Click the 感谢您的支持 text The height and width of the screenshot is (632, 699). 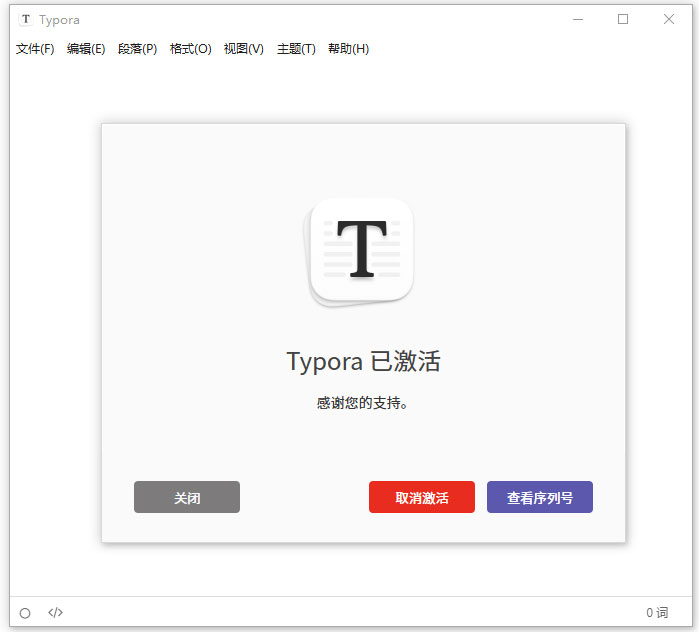pos(362,403)
